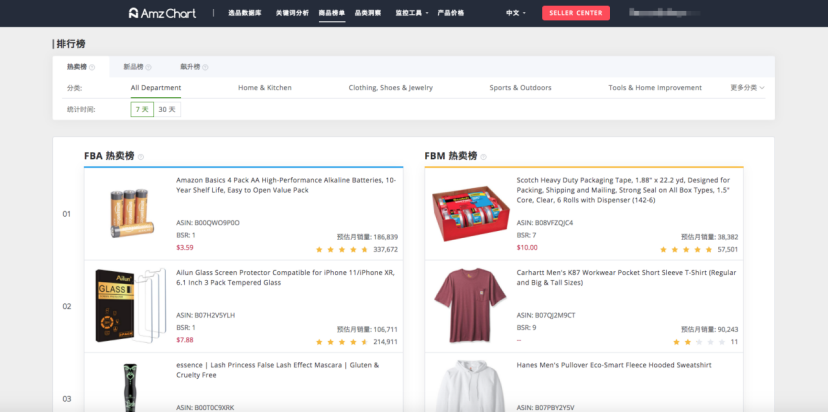The height and width of the screenshot is (412, 829).
Task: Open 关键词分析 in top navigation
Action: tap(292, 13)
